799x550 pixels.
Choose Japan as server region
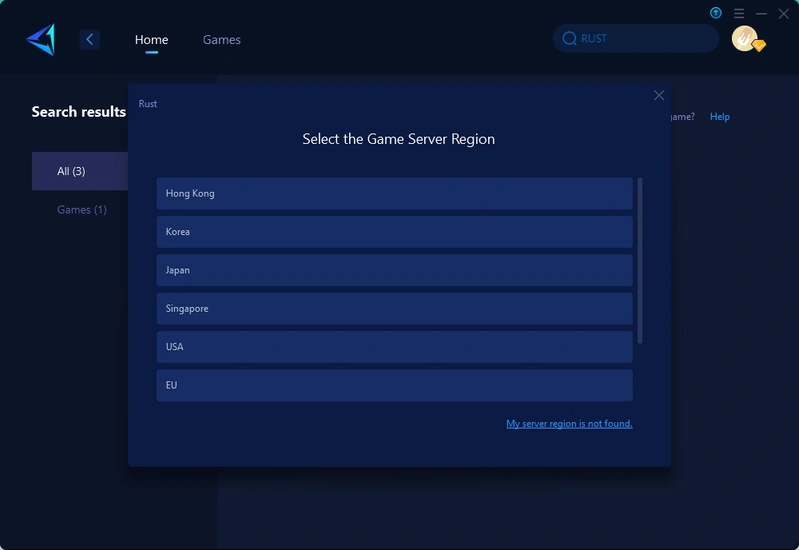(394, 270)
